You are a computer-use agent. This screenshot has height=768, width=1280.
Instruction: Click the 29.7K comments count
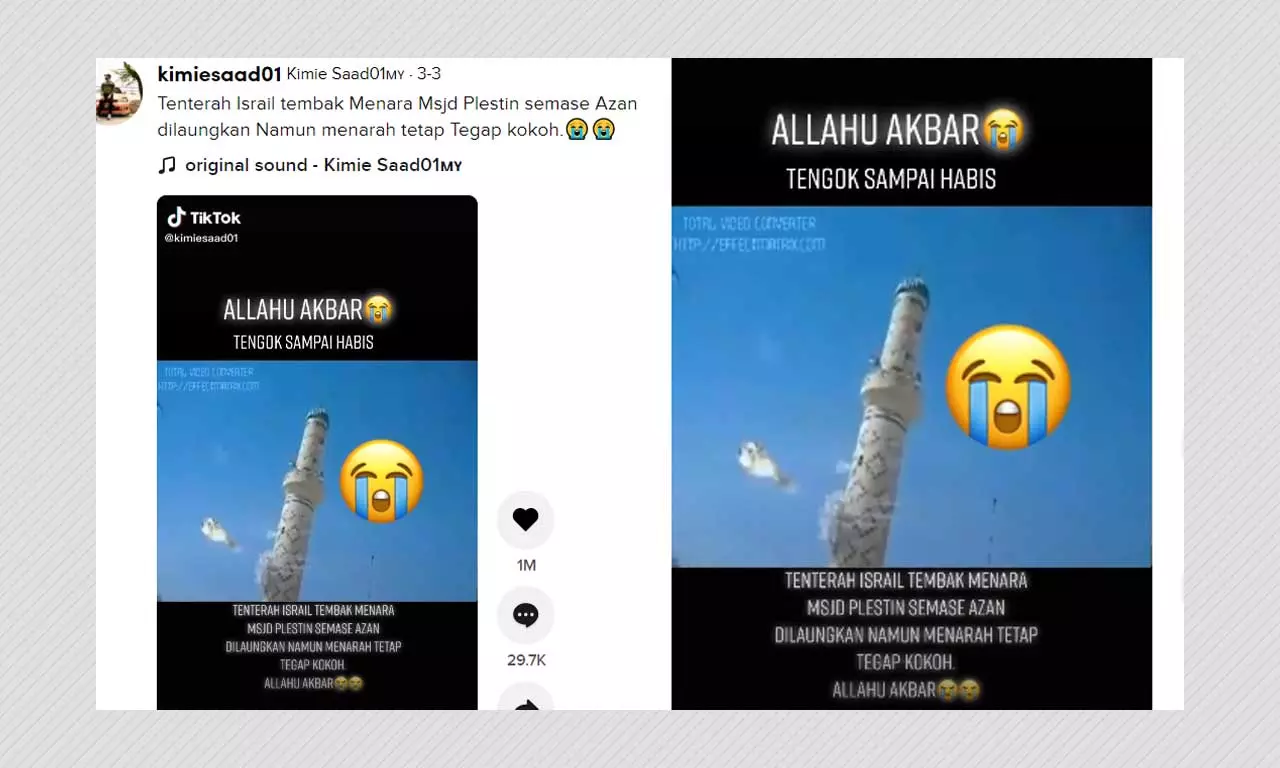click(x=526, y=660)
